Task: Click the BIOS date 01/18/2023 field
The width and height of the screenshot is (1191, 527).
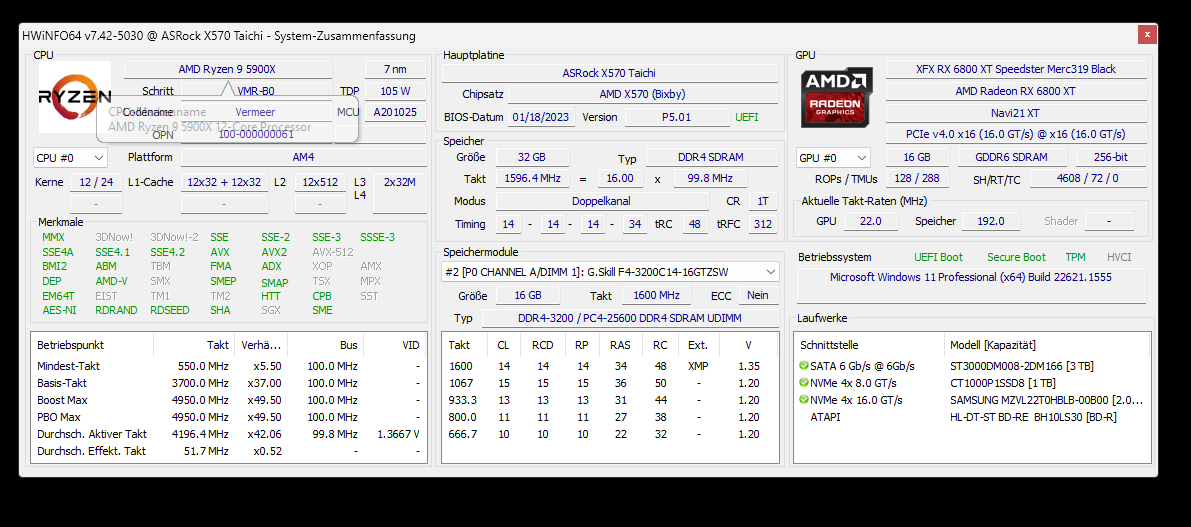Action: coord(542,118)
